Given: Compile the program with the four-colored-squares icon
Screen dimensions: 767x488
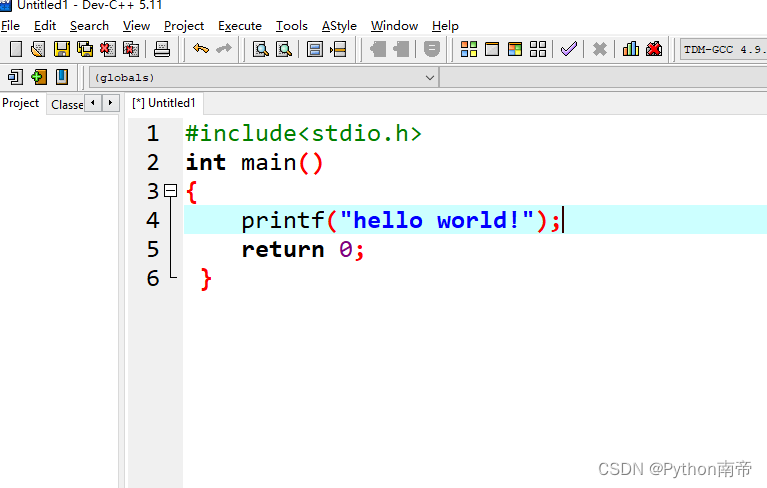Looking at the screenshot, I should [x=469, y=49].
